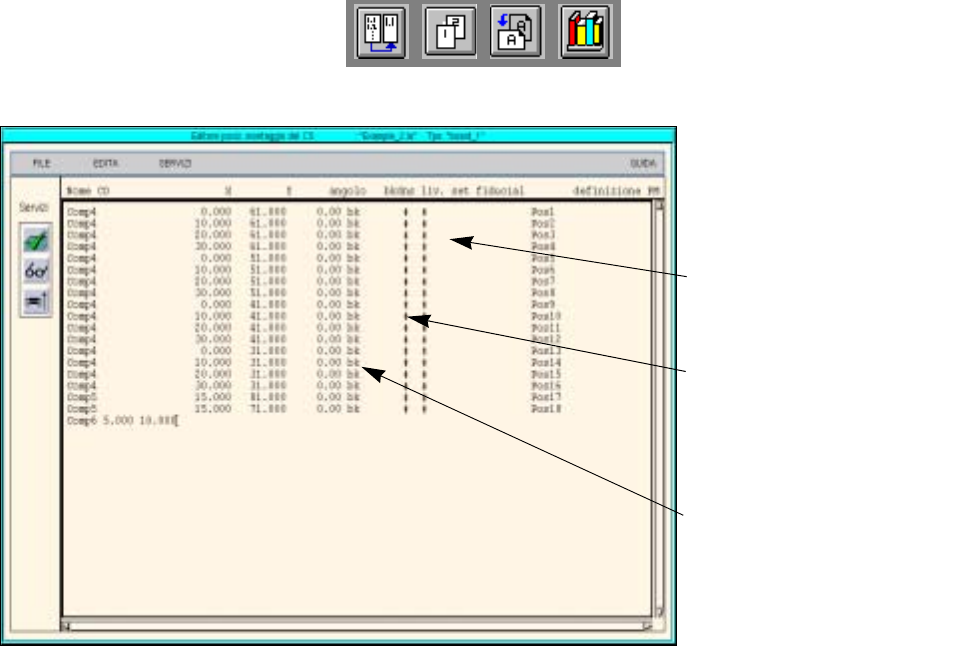Click the Pos7 row entry
Viewport: 962px width, 646px height.
point(313,282)
